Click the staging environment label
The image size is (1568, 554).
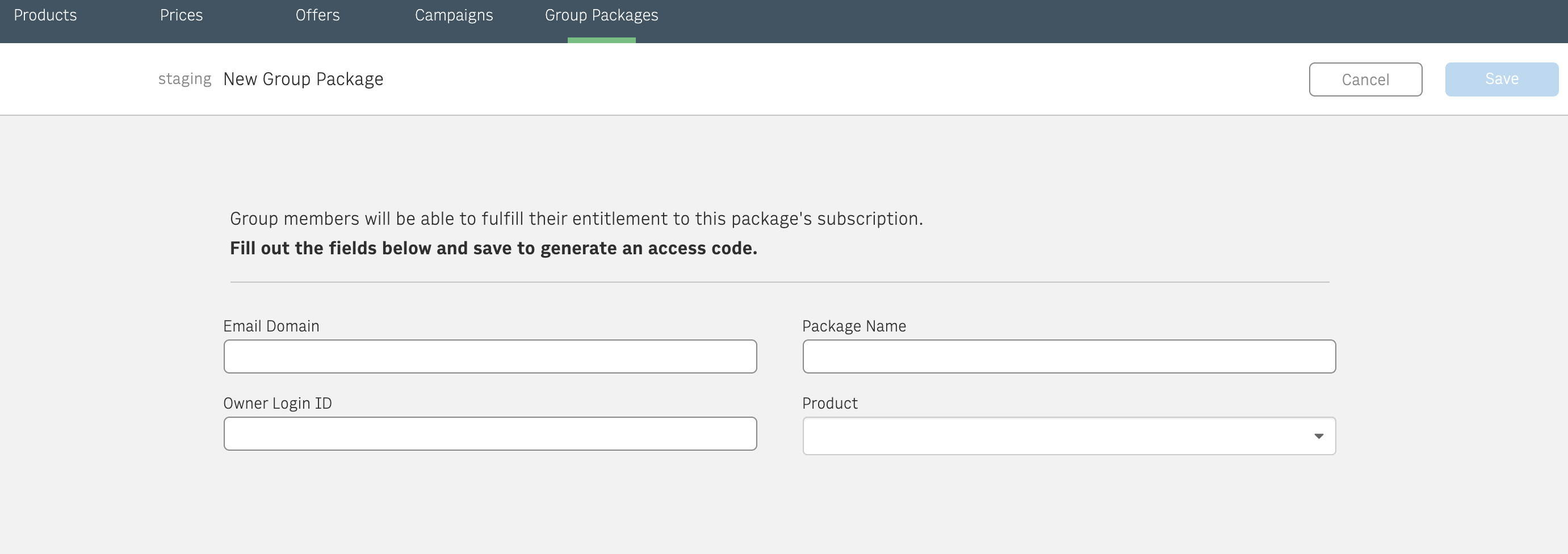[x=185, y=79]
